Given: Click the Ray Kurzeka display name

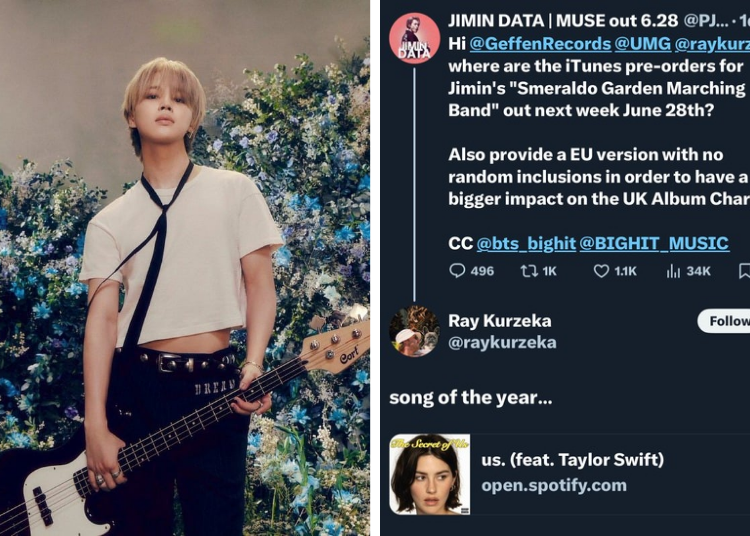Looking at the screenshot, I should [x=499, y=320].
